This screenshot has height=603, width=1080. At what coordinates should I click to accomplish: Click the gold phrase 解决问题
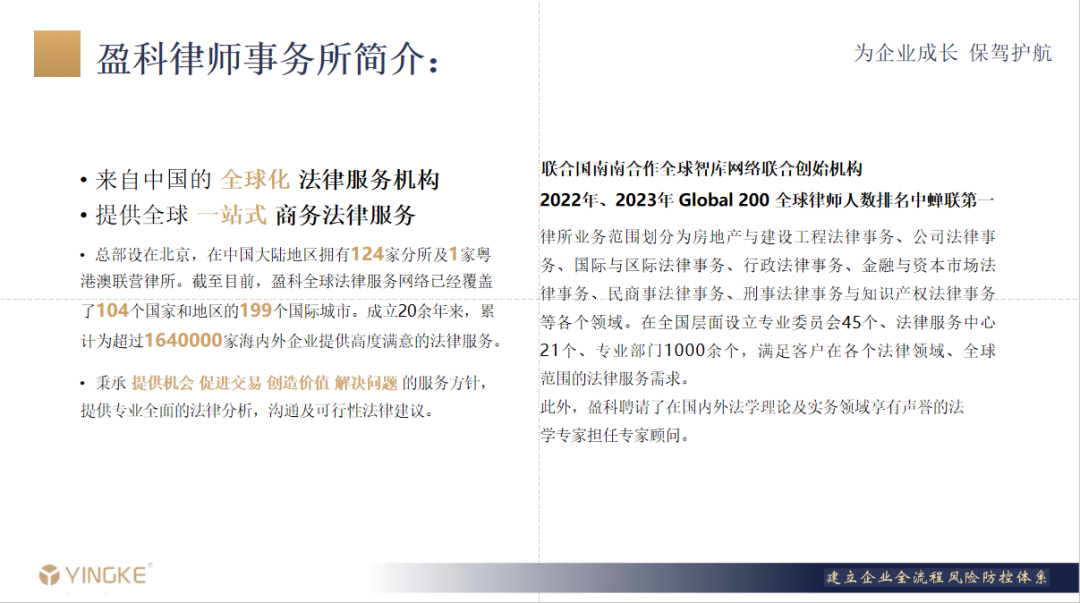point(366,383)
